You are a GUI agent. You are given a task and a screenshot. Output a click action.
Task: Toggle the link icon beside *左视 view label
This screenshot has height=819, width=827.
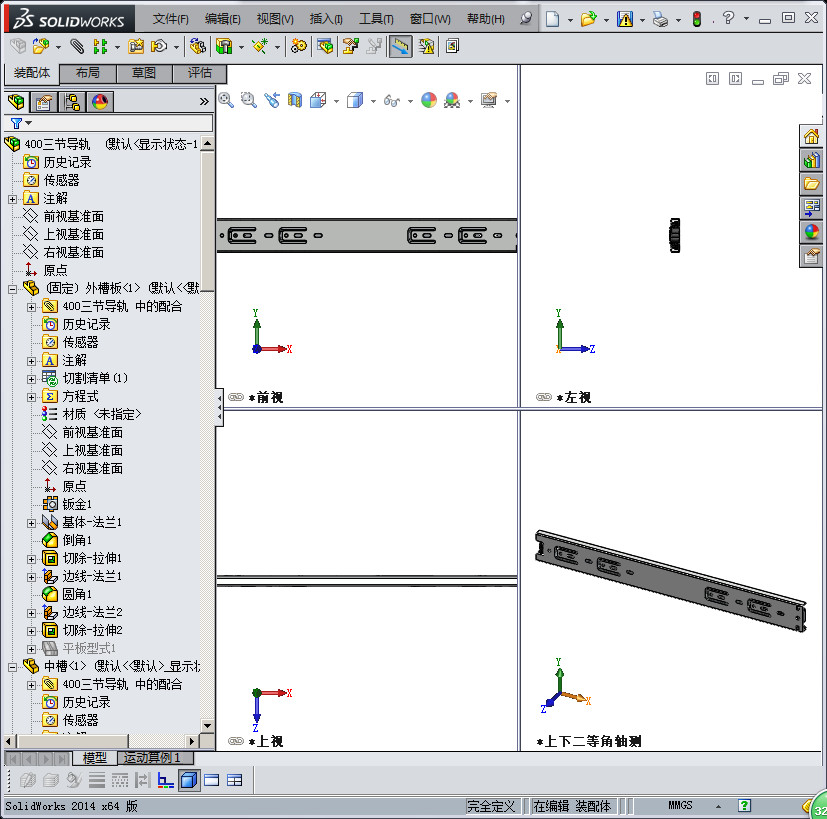coord(544,397)
